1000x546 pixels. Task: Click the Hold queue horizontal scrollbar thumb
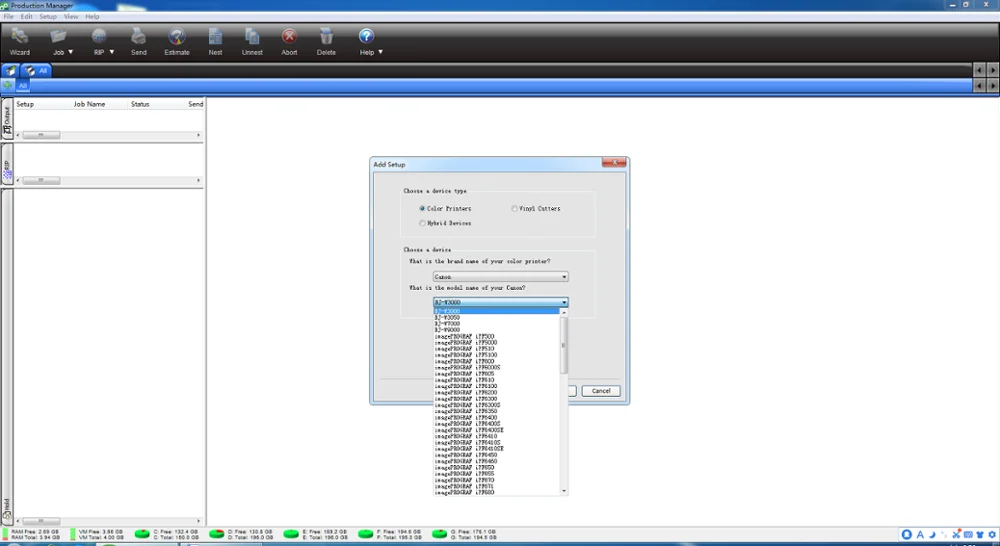[41, 521]
